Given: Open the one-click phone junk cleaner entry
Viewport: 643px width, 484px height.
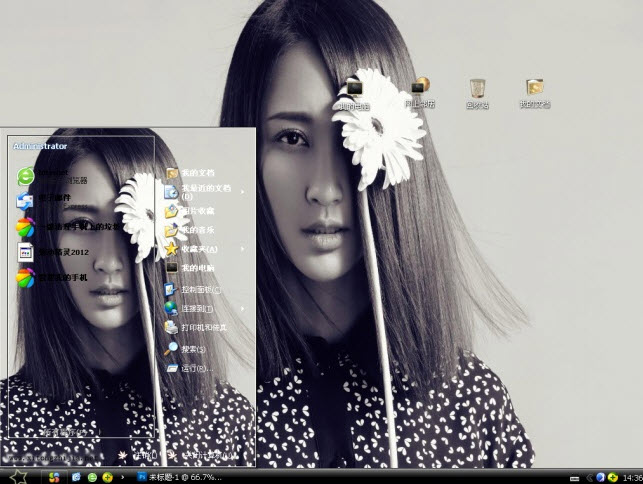Looking at the screenshot, I should [x=68, y=227].
